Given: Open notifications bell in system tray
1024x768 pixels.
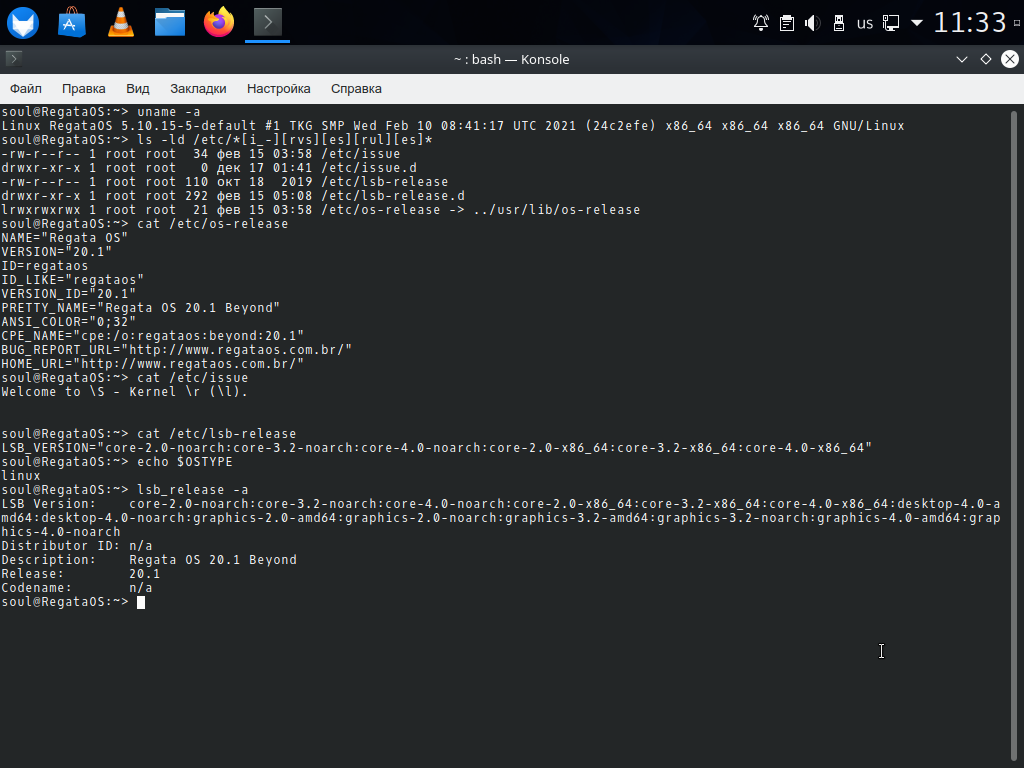Looking at the screenshot, I should [761, 24].
